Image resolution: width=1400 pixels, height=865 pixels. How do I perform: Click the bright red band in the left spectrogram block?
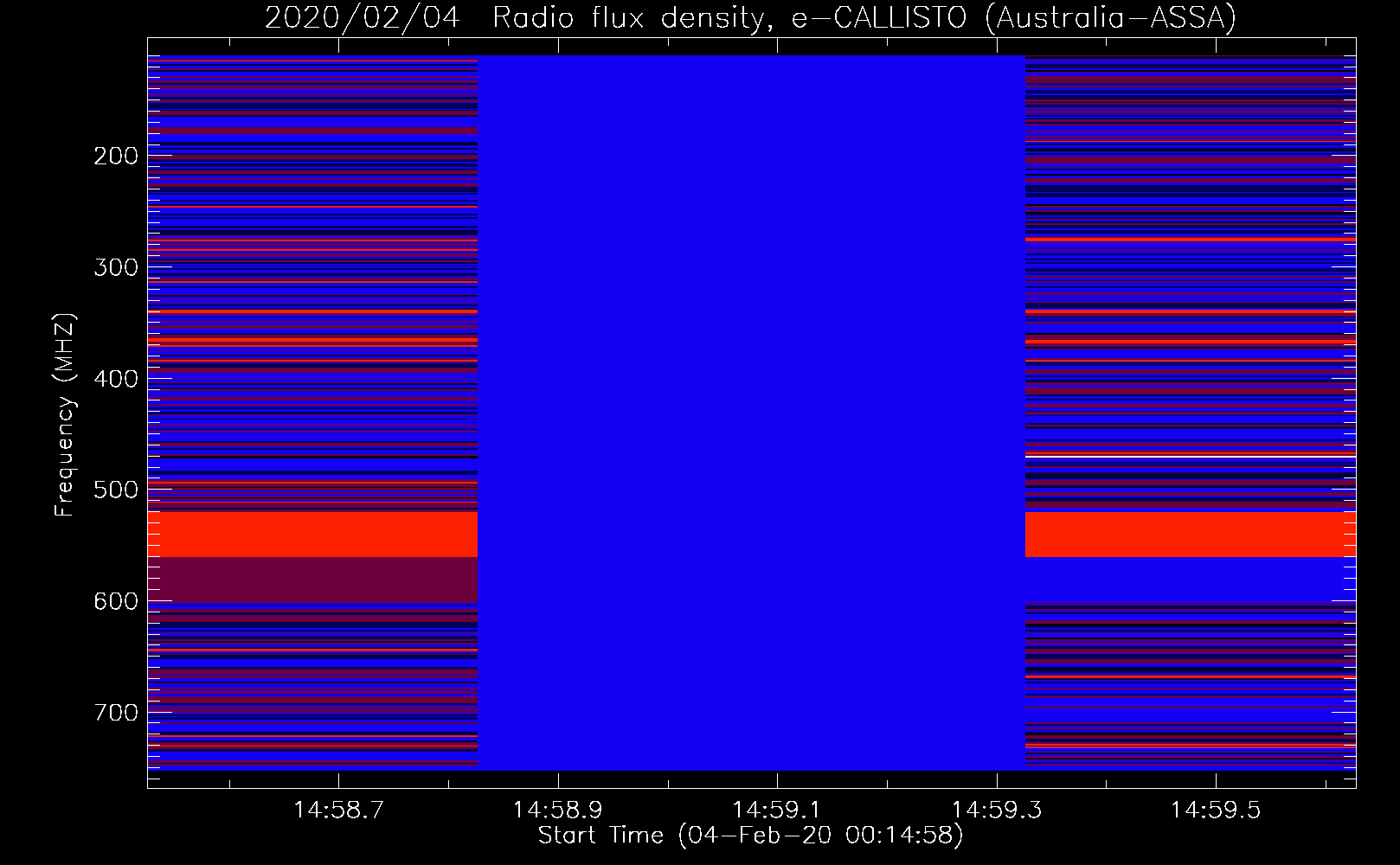click(313, 534)
